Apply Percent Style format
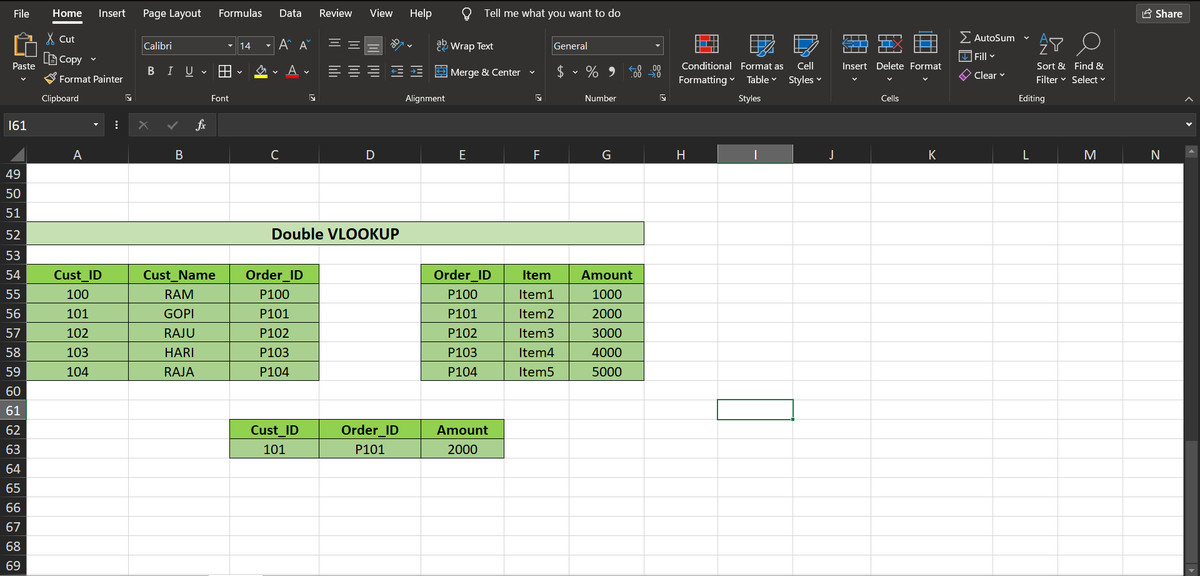The height and width of the screenshot is (576, 1200). pyautogui.click(x=591, y=72)
